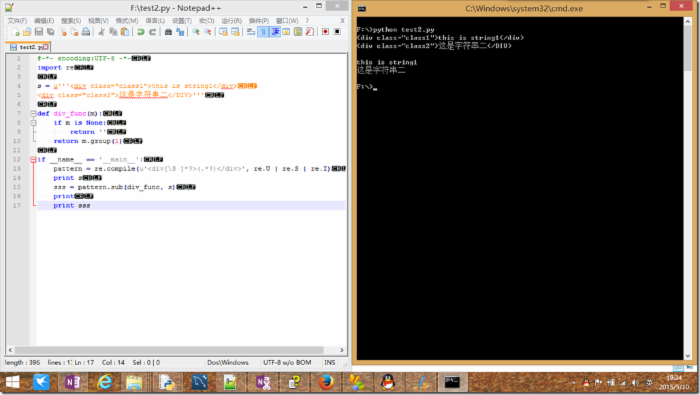
Task: Open the 视图(V) menu
Action: point(98,21)
